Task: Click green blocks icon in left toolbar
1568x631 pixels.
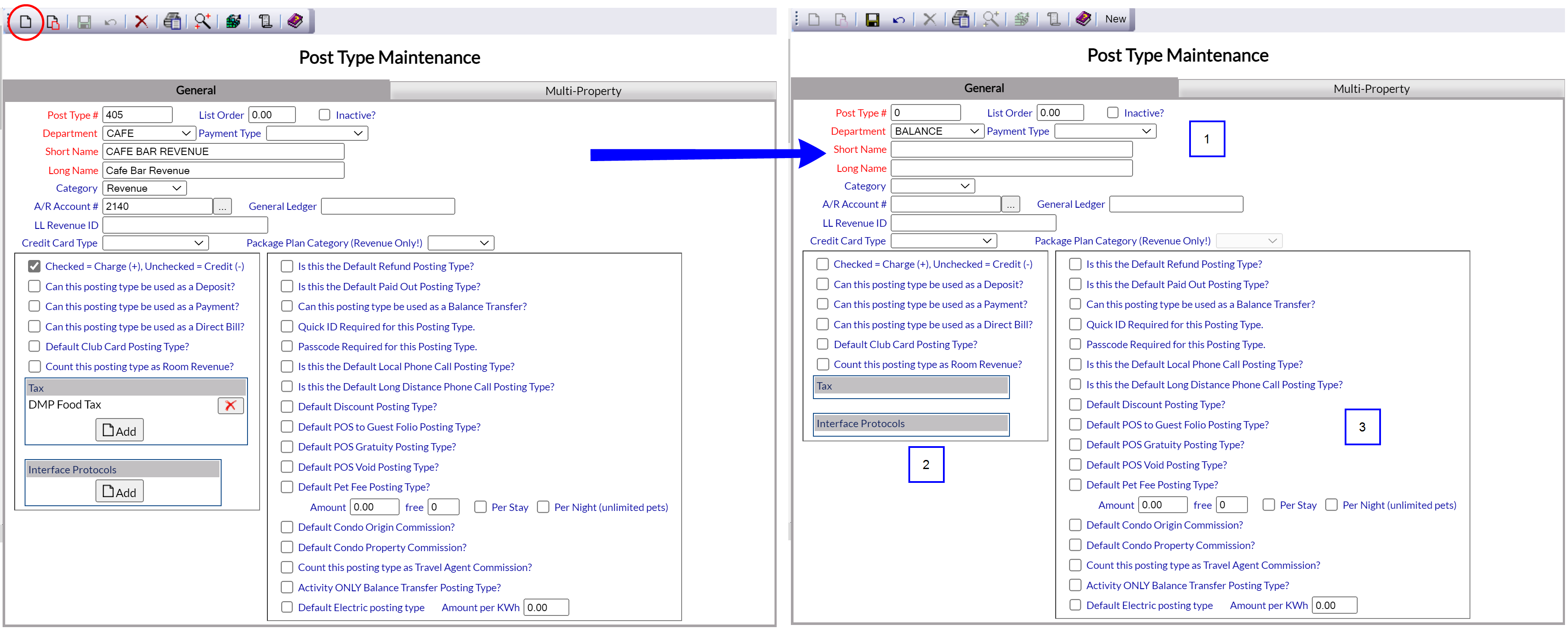Action: point(234,22)
